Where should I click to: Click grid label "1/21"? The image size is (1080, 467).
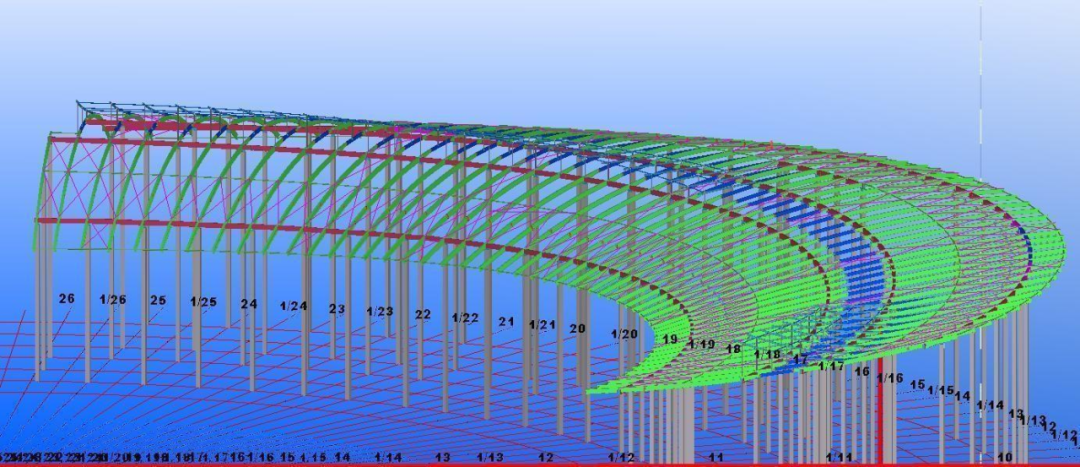click(x=542, y=324)
